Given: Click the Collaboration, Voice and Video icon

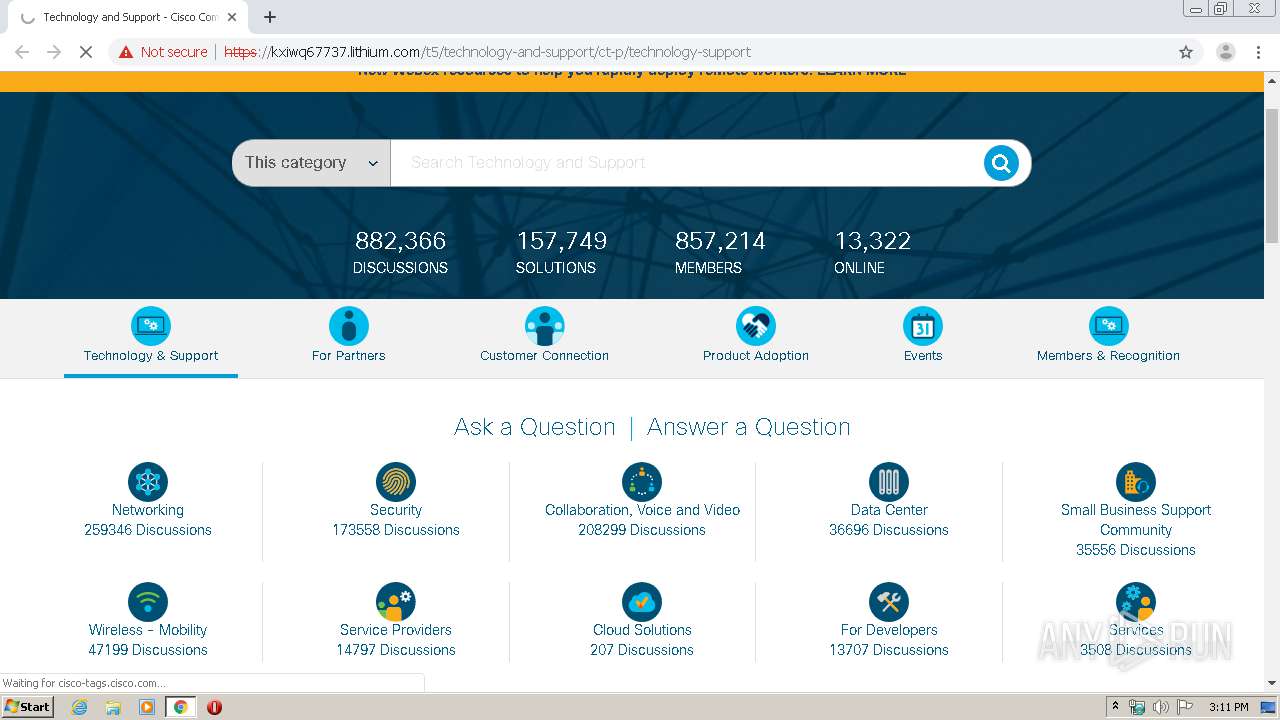Looking at the screenshot, I should pos(642,482).
